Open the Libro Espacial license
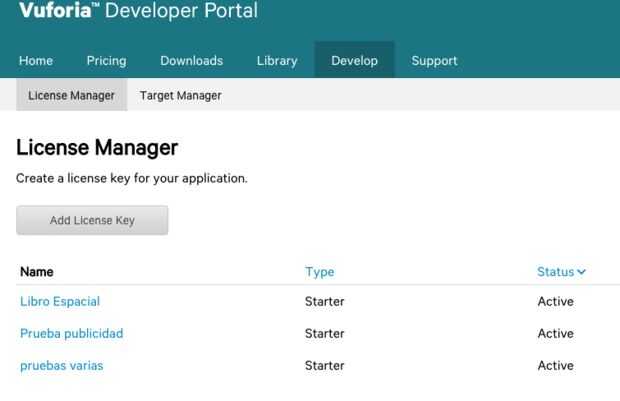The image size is (620, 401). (60, 301)
